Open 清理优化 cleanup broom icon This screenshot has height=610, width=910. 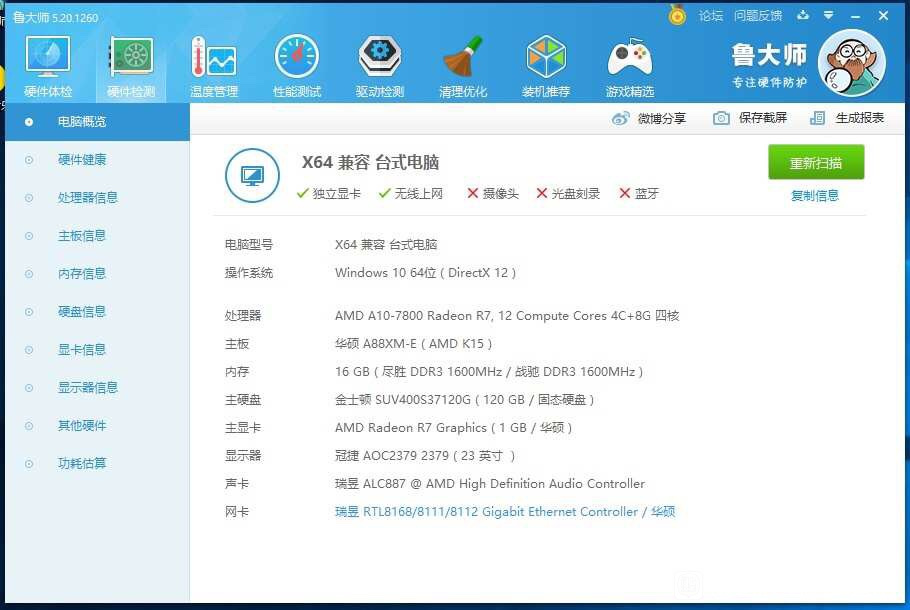tap(463, 57)
